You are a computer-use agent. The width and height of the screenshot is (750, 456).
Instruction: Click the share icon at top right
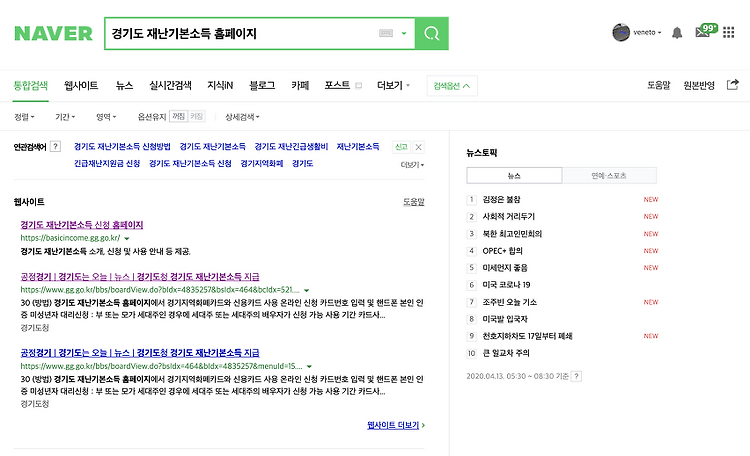(733, 85)
